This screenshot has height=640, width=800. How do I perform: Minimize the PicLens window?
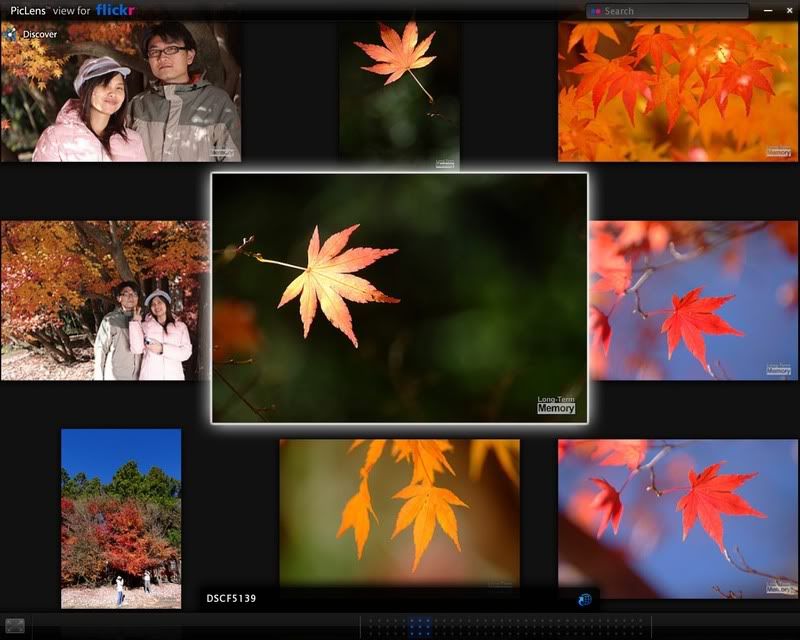768,11
